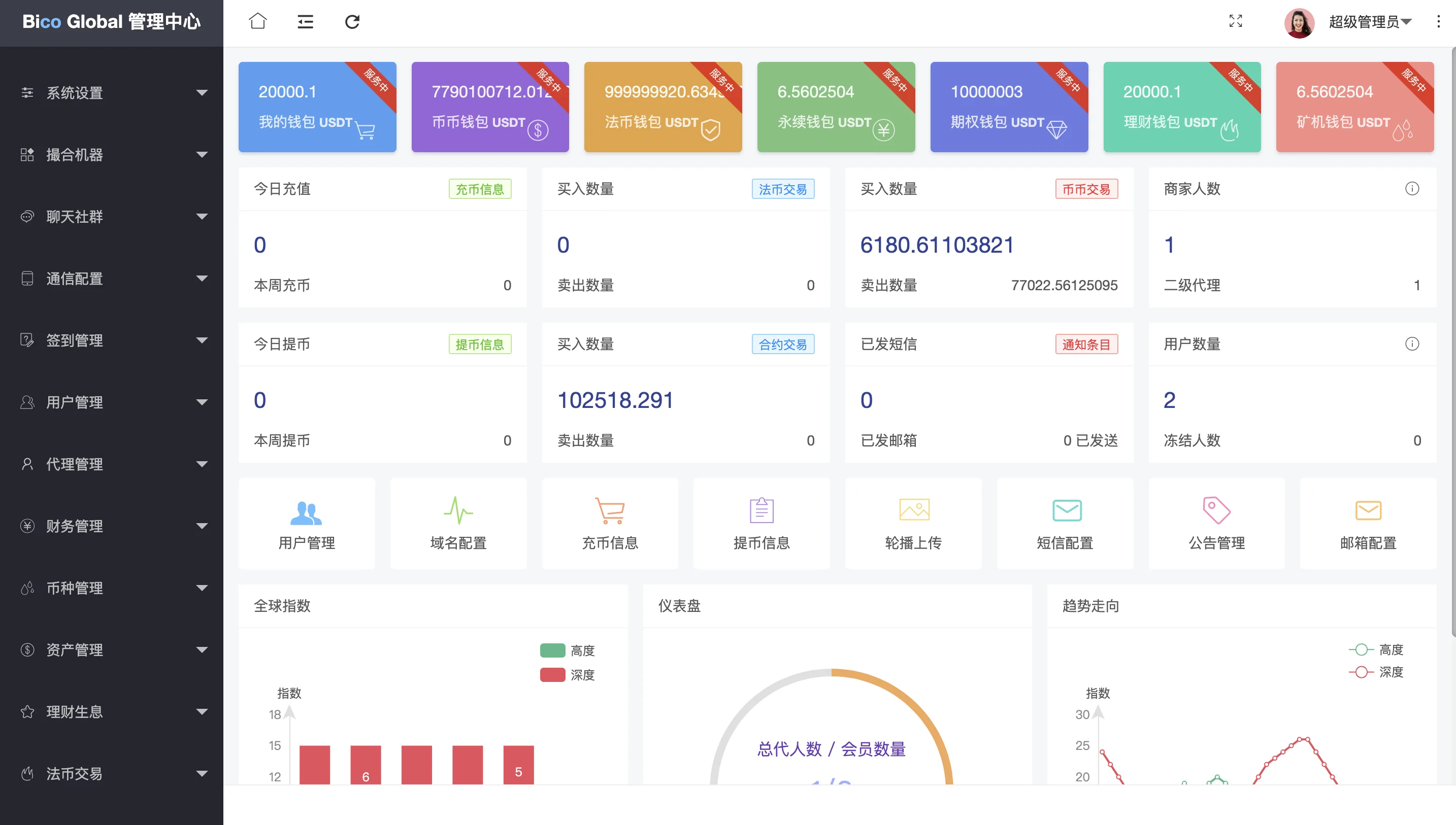Open the vertical three-dot more menu

(x=1438, y=21)
